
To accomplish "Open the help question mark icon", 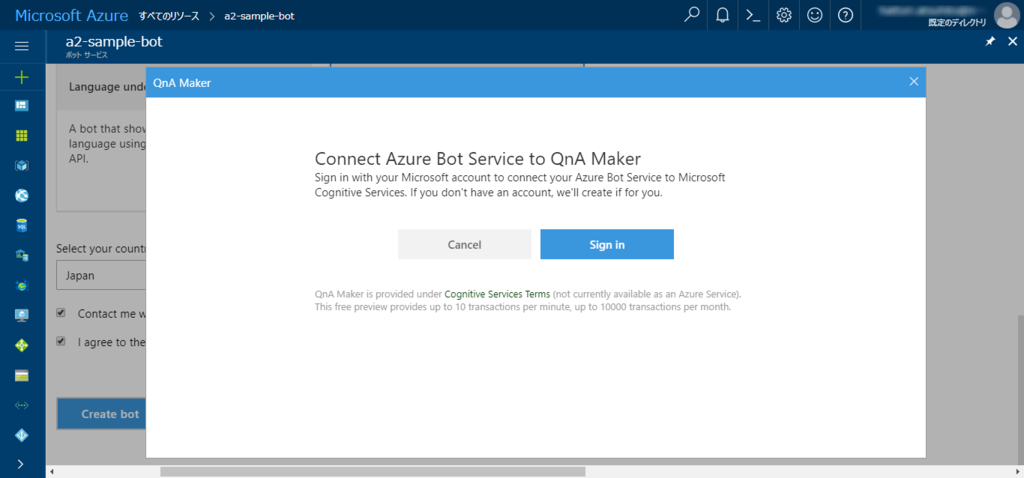I will (x=845, y=15).
